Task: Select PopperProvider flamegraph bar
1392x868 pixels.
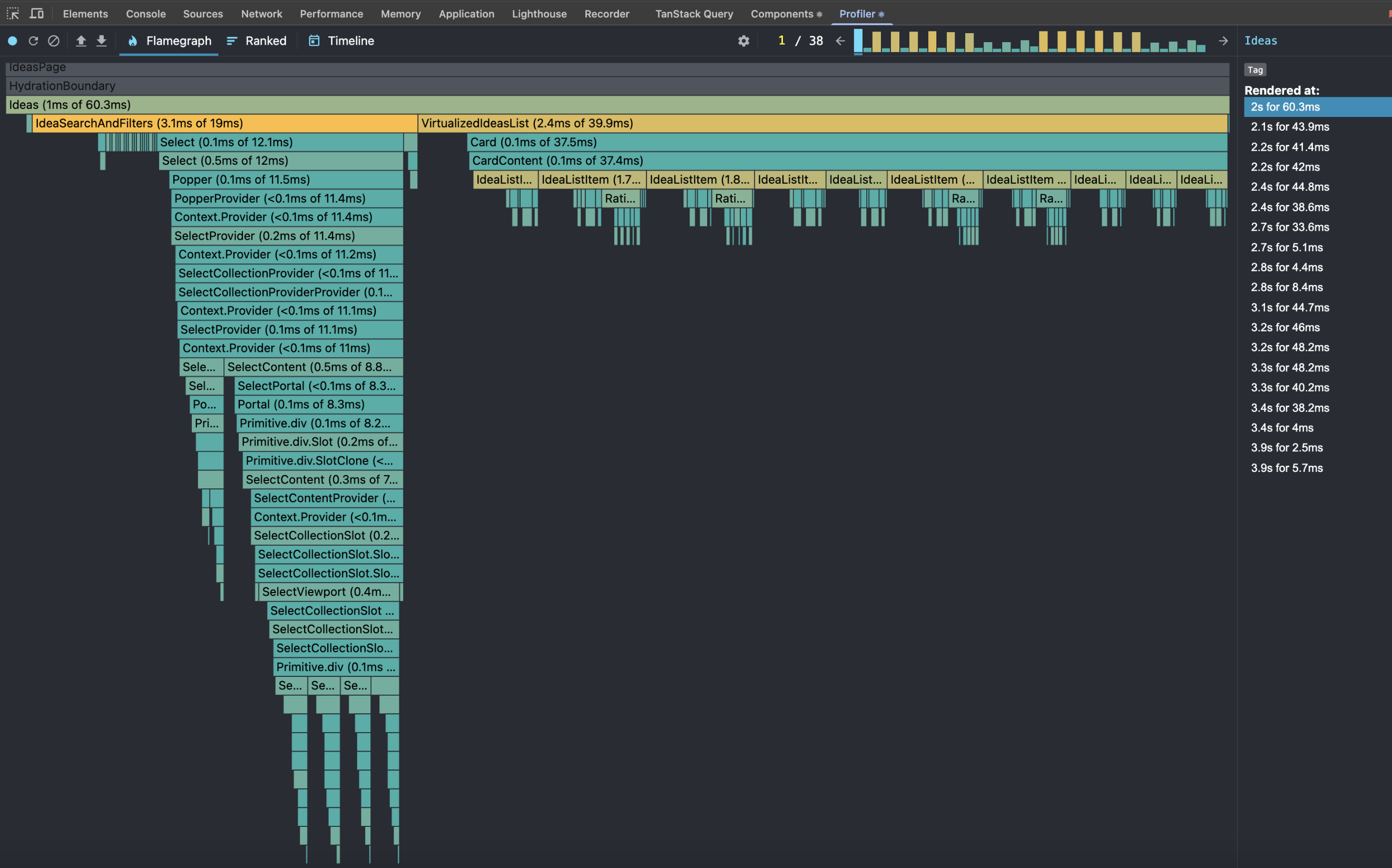Action: click(x=287, y=199)
